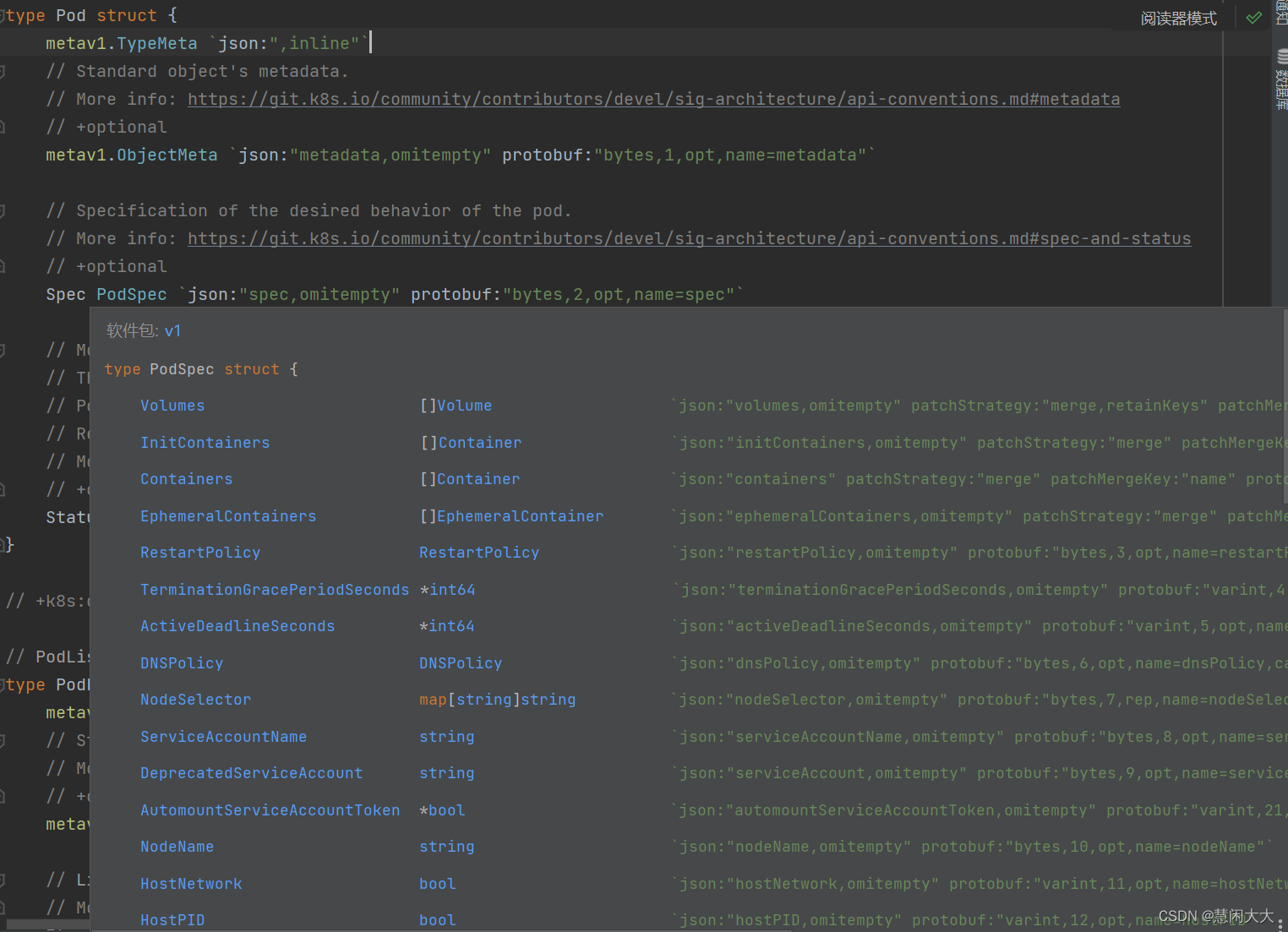
Task: Click the *int64 type of TerminationGracePeriodSeconds
Action: coord(448,590)
